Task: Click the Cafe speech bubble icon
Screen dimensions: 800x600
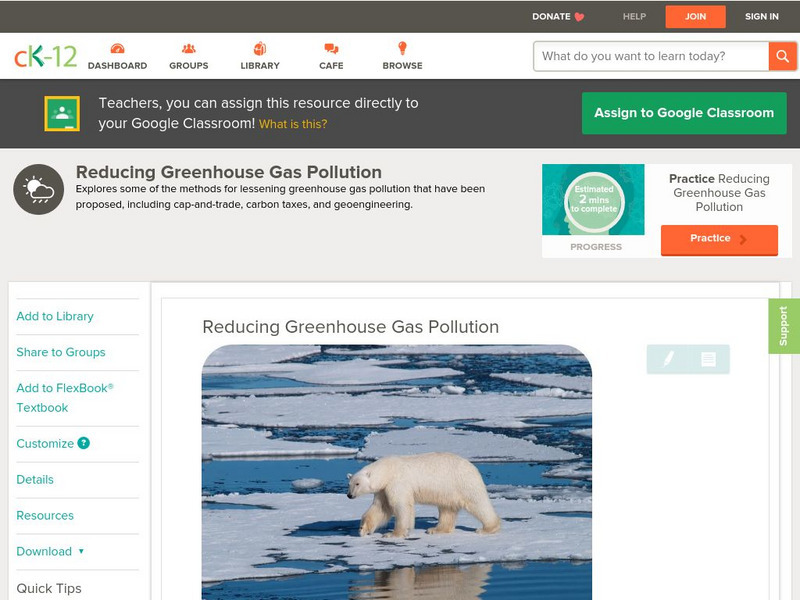Action: tap(331, 47)
